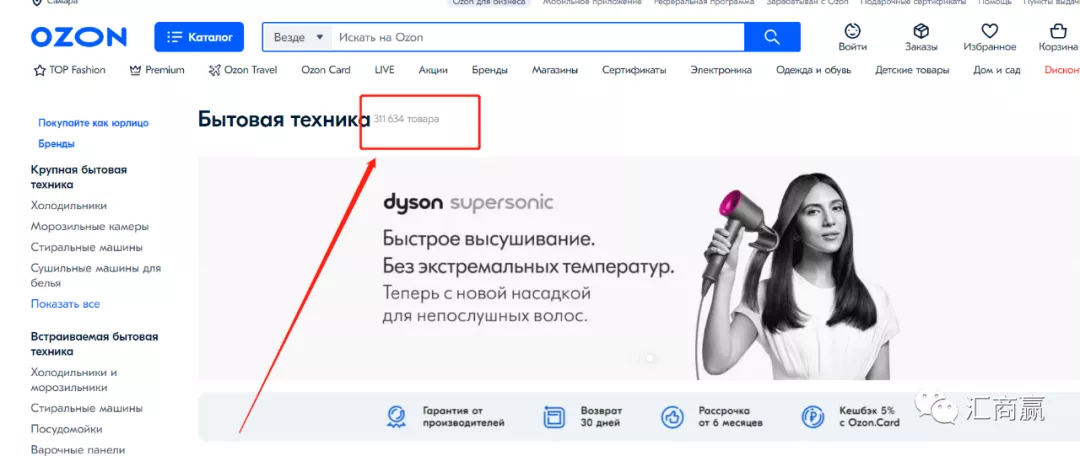Viewport: 1080px width, 456px height.
Task: Open the Premium crown link
Action: click(157, 70)
